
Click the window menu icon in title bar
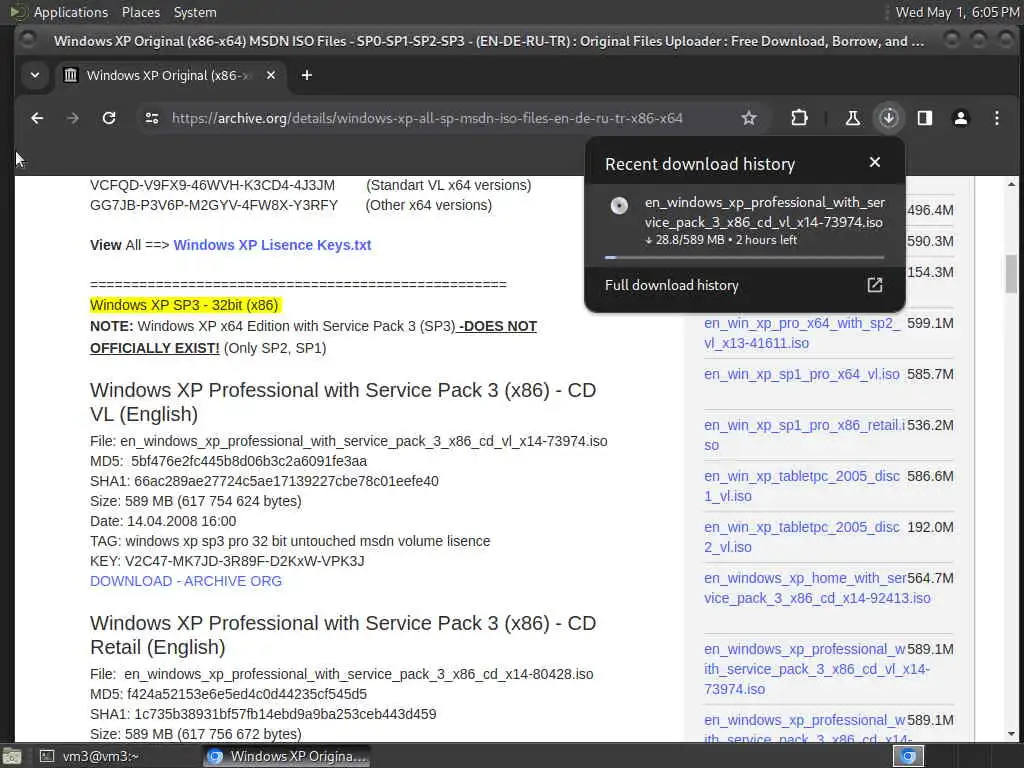(x=28, y=40)
